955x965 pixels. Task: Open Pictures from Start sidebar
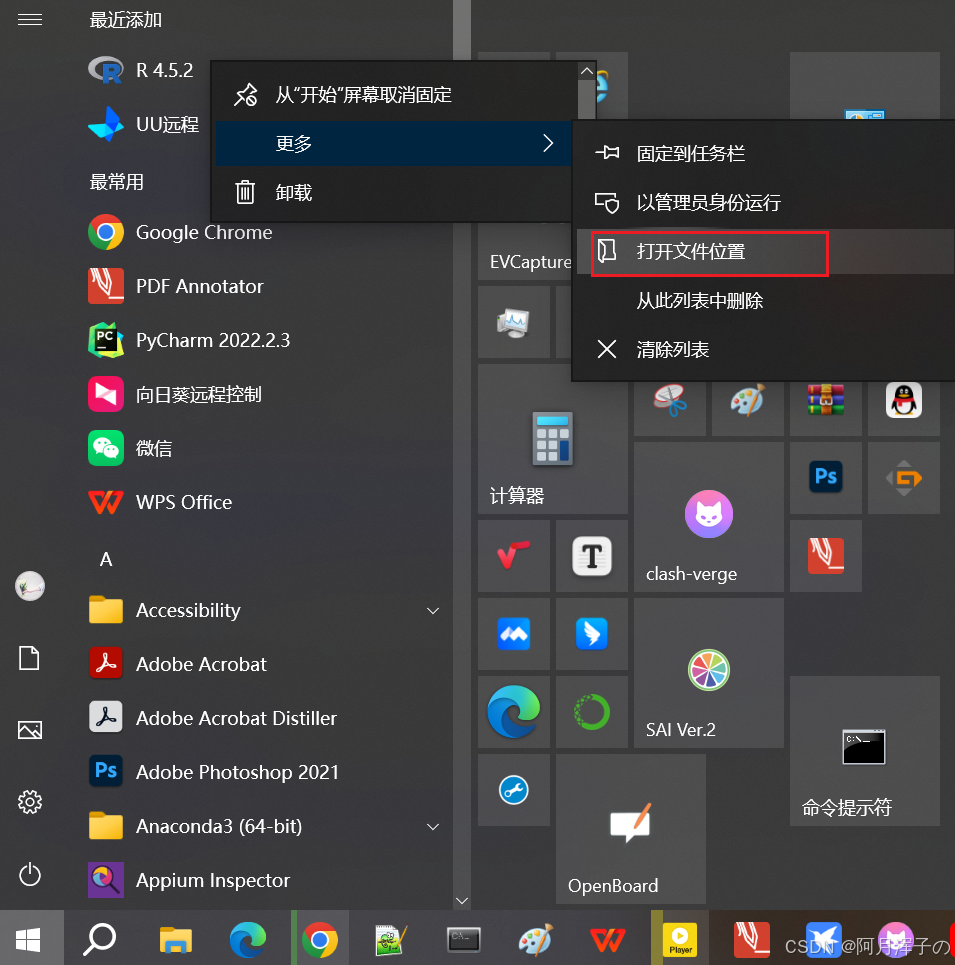coord(30,730)
